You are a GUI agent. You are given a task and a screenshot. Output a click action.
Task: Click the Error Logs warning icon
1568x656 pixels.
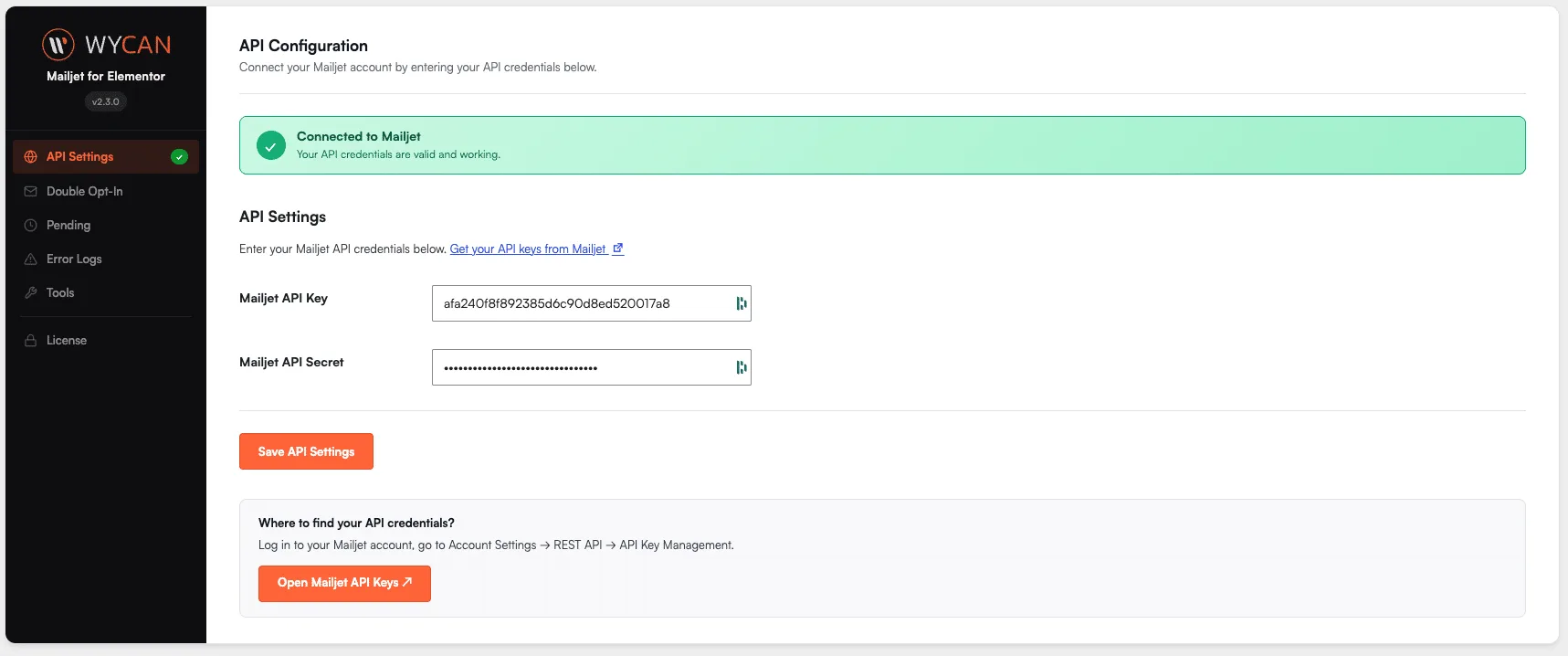(x=30, y=259)
